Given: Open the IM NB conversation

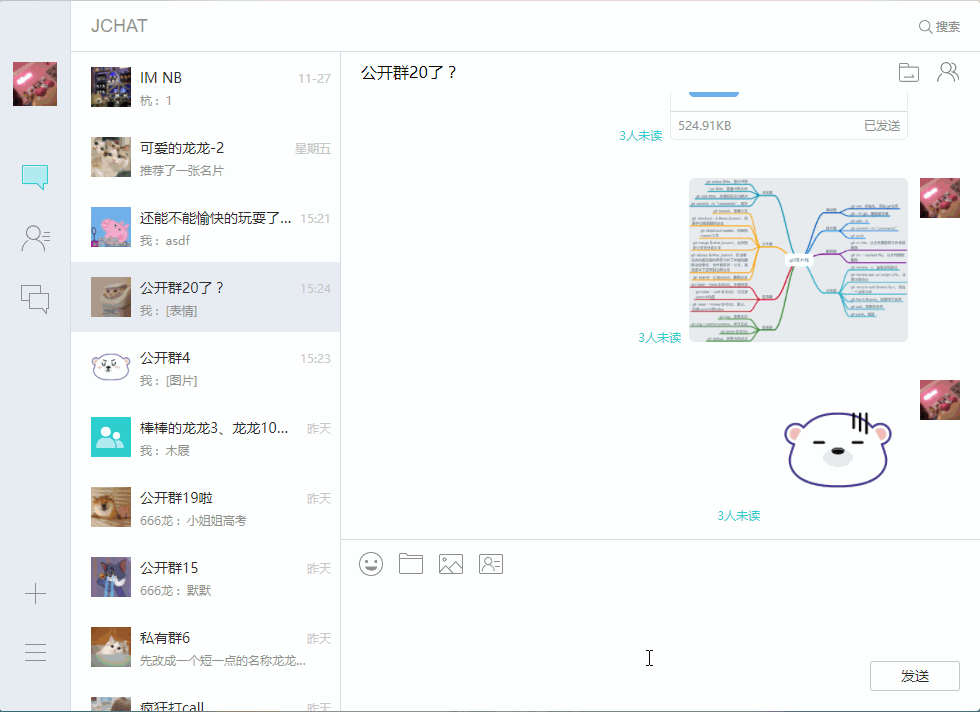Looking at the screenshot, I should point(206,87).
